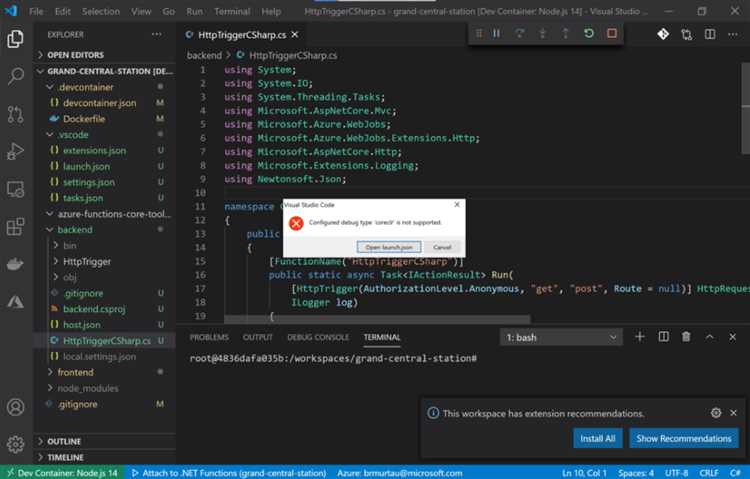Dismiss the extension recommendations notification

coord(733,412)
